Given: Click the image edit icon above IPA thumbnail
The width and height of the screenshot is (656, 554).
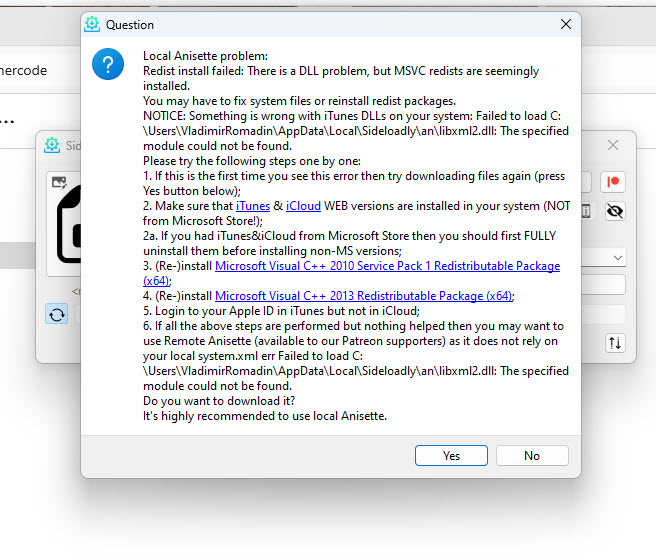Looking at the screenshot, I should pyautogui.click(x=59, y=182).
